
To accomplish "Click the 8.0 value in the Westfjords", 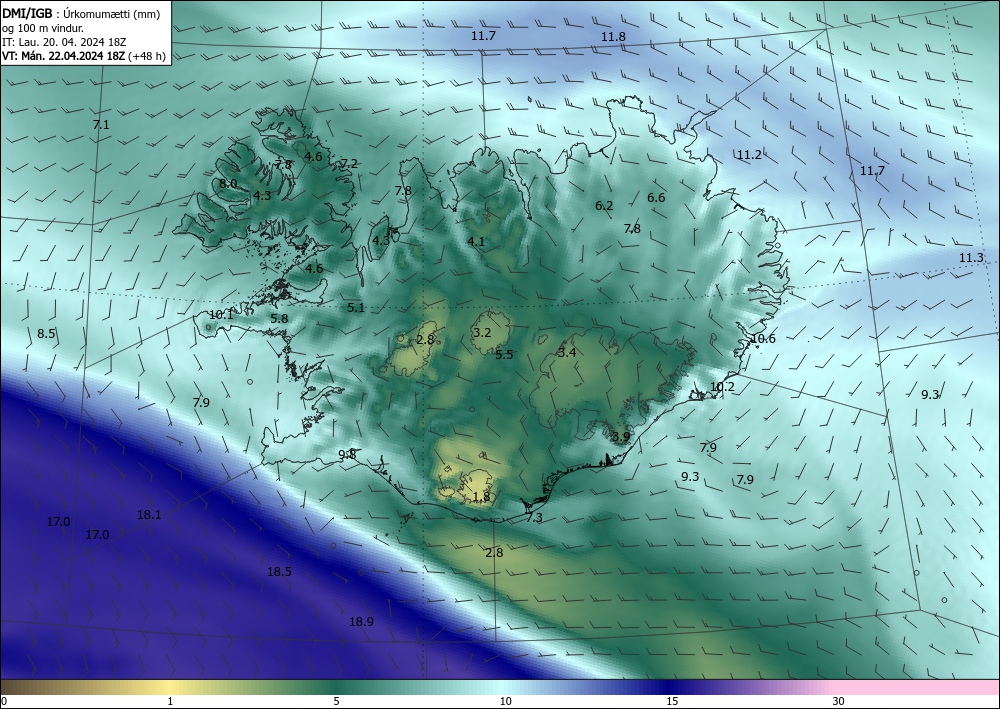I will click(228, 184).
